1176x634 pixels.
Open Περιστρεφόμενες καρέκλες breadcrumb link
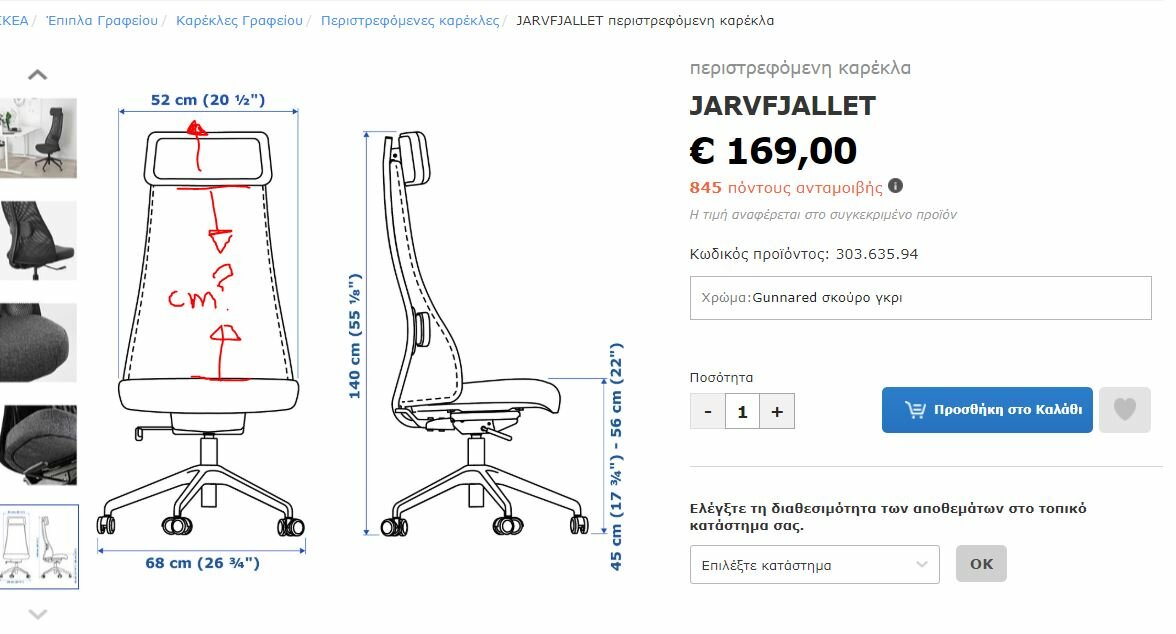coord(410,20)
